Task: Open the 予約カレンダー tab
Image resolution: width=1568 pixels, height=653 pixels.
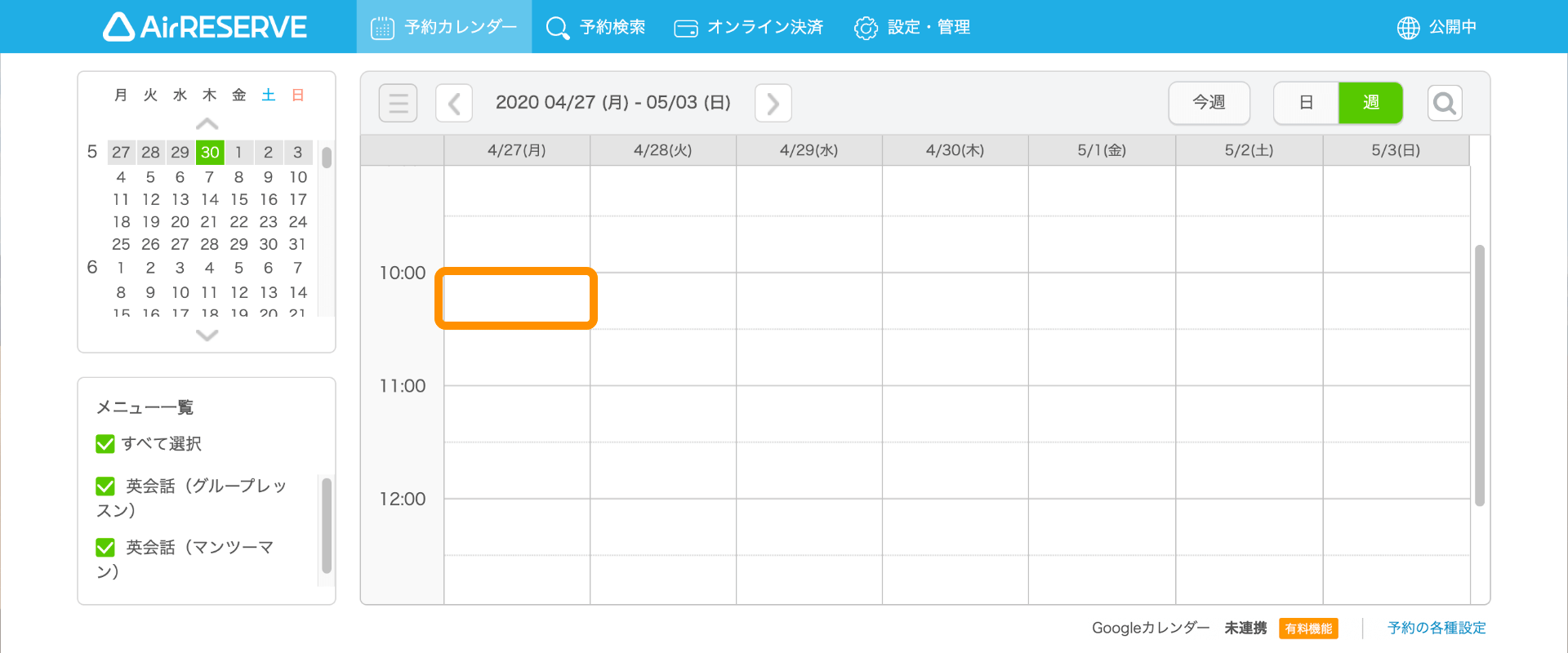Action: coord(444,27)
